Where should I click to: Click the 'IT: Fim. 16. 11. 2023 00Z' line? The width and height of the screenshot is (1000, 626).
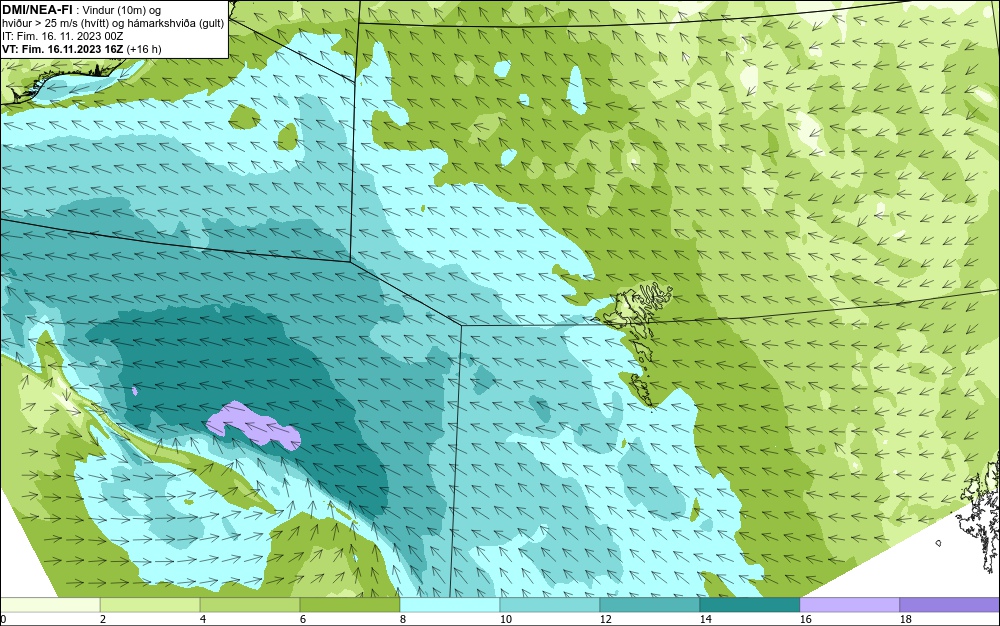62,36
